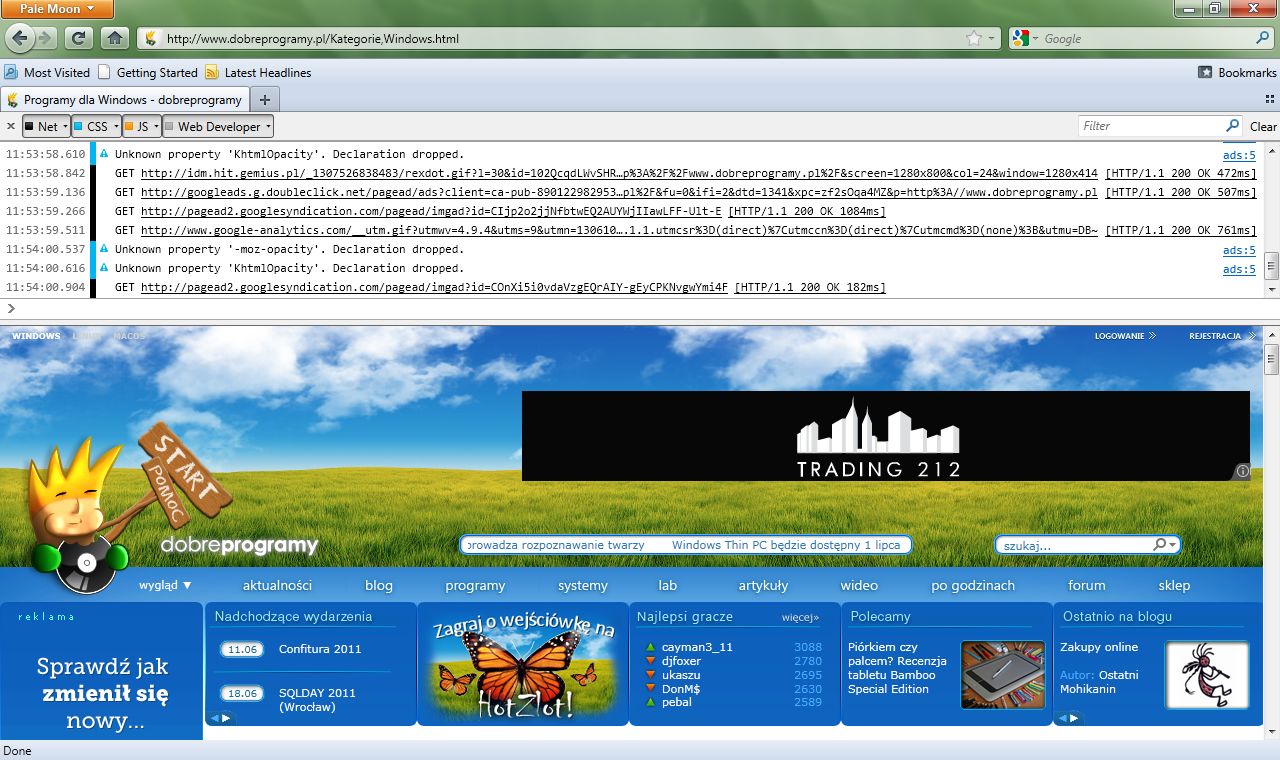This screenshot has height=760, width=1280.
Task: Click the warning icon at 11:54:00.537
Action: 104,249
